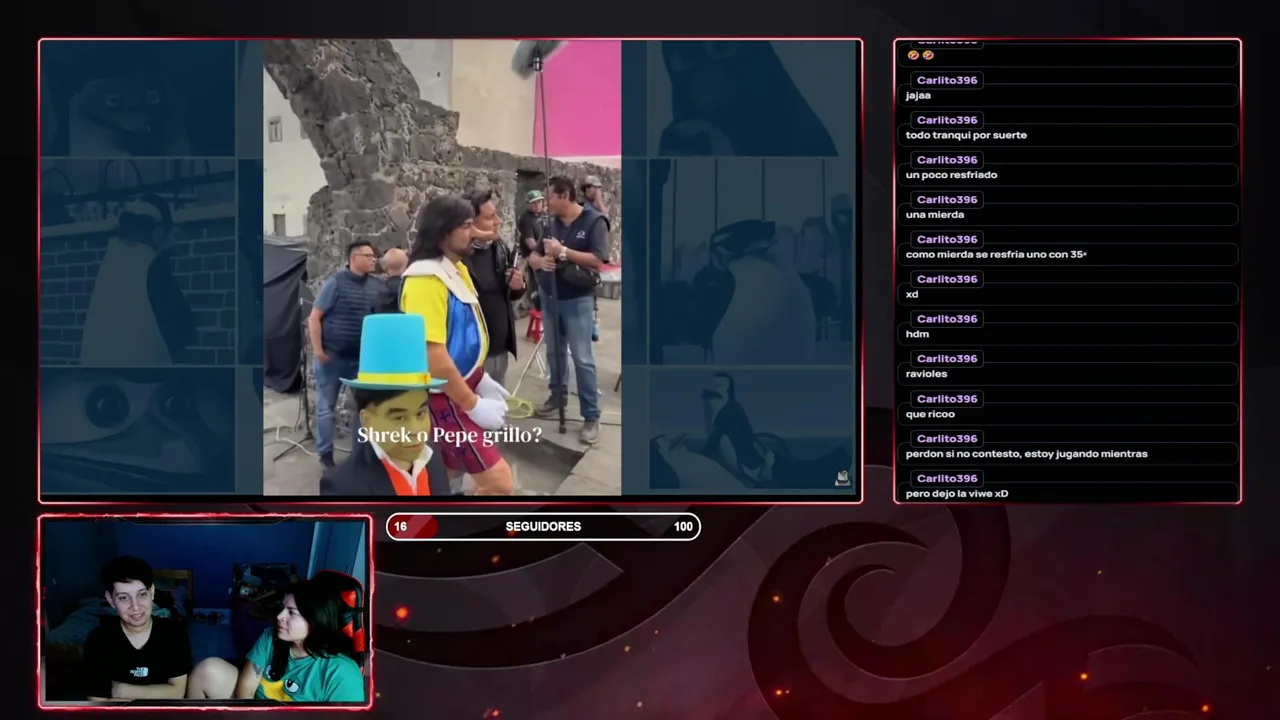
Task: Click the Carlito396 name above "pero dejo la viwe xD"
Action: [946, 479]
